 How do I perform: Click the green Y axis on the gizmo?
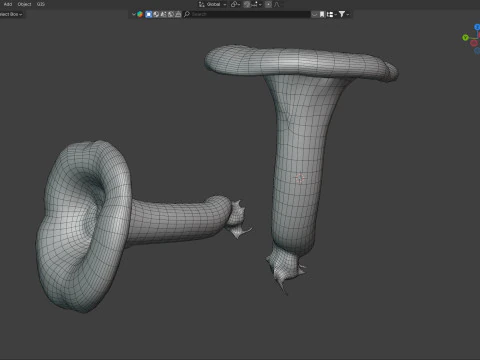(x=465, y=38)
